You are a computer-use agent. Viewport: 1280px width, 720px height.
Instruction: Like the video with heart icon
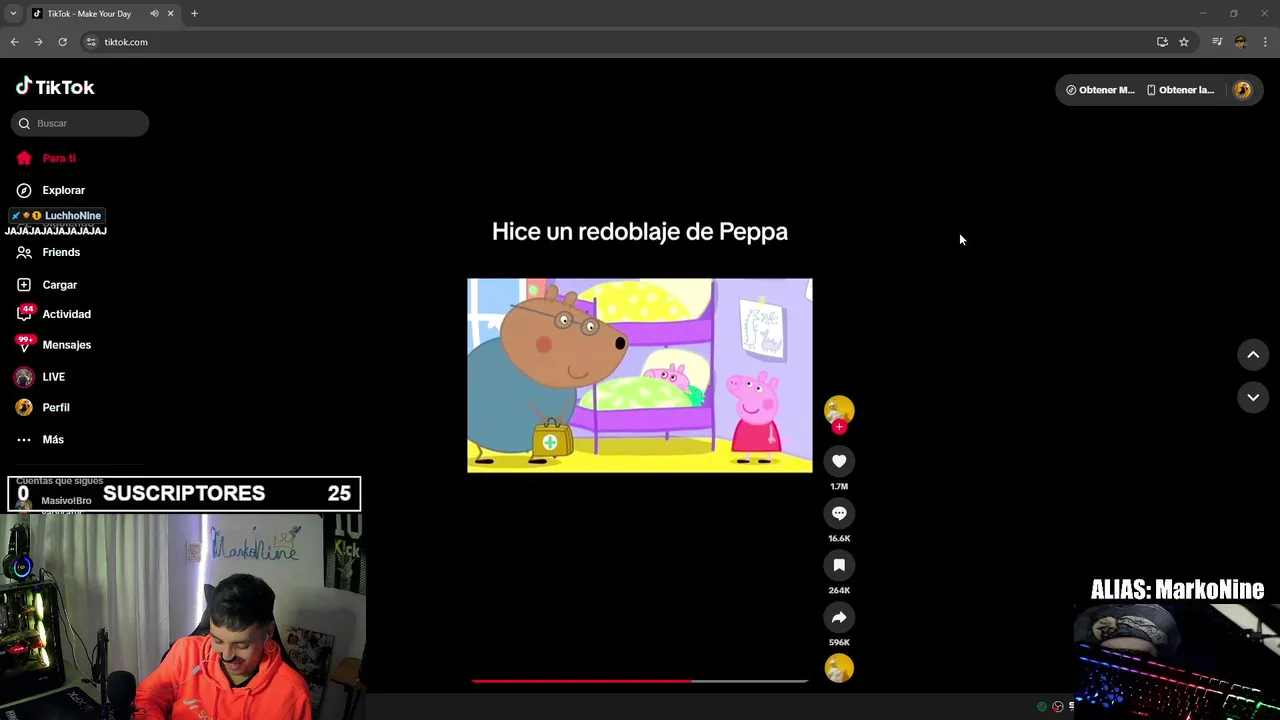[x=839, y=461]
